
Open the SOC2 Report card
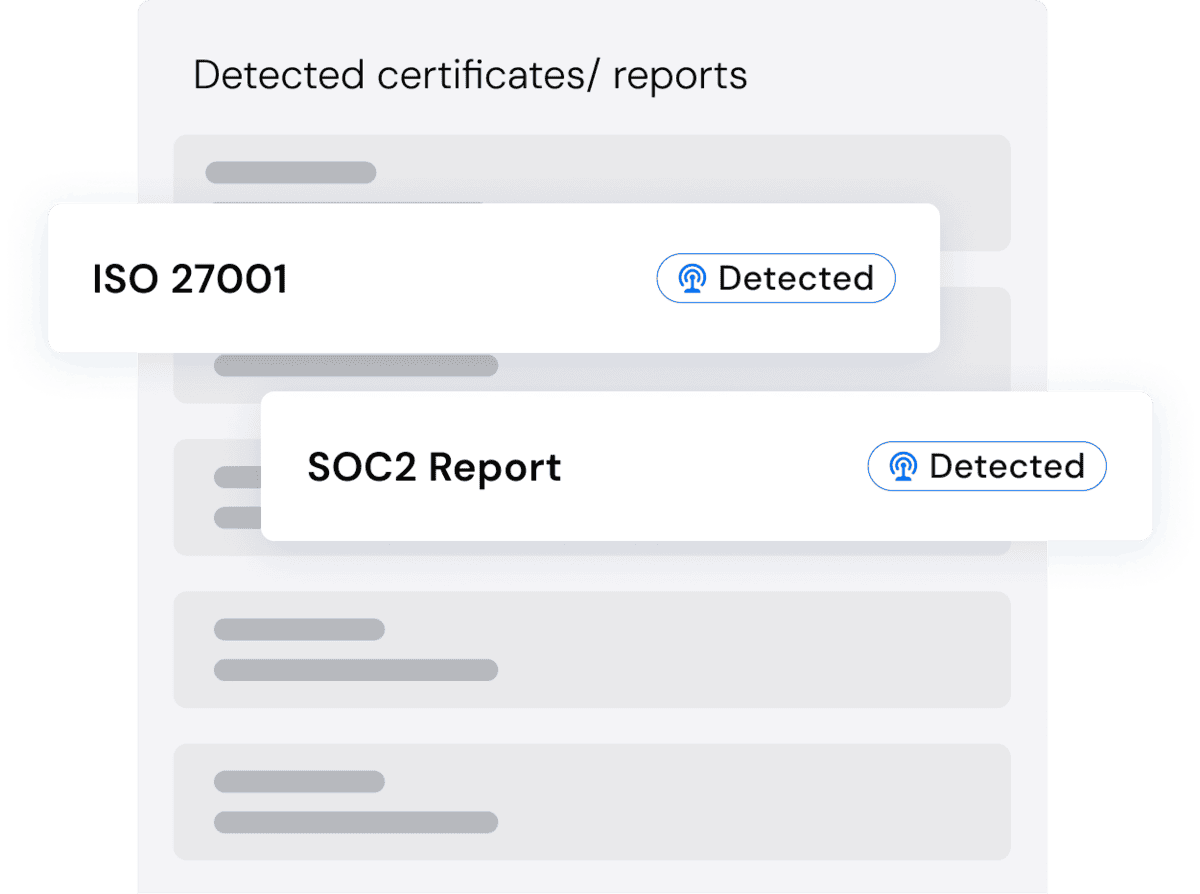706,466
